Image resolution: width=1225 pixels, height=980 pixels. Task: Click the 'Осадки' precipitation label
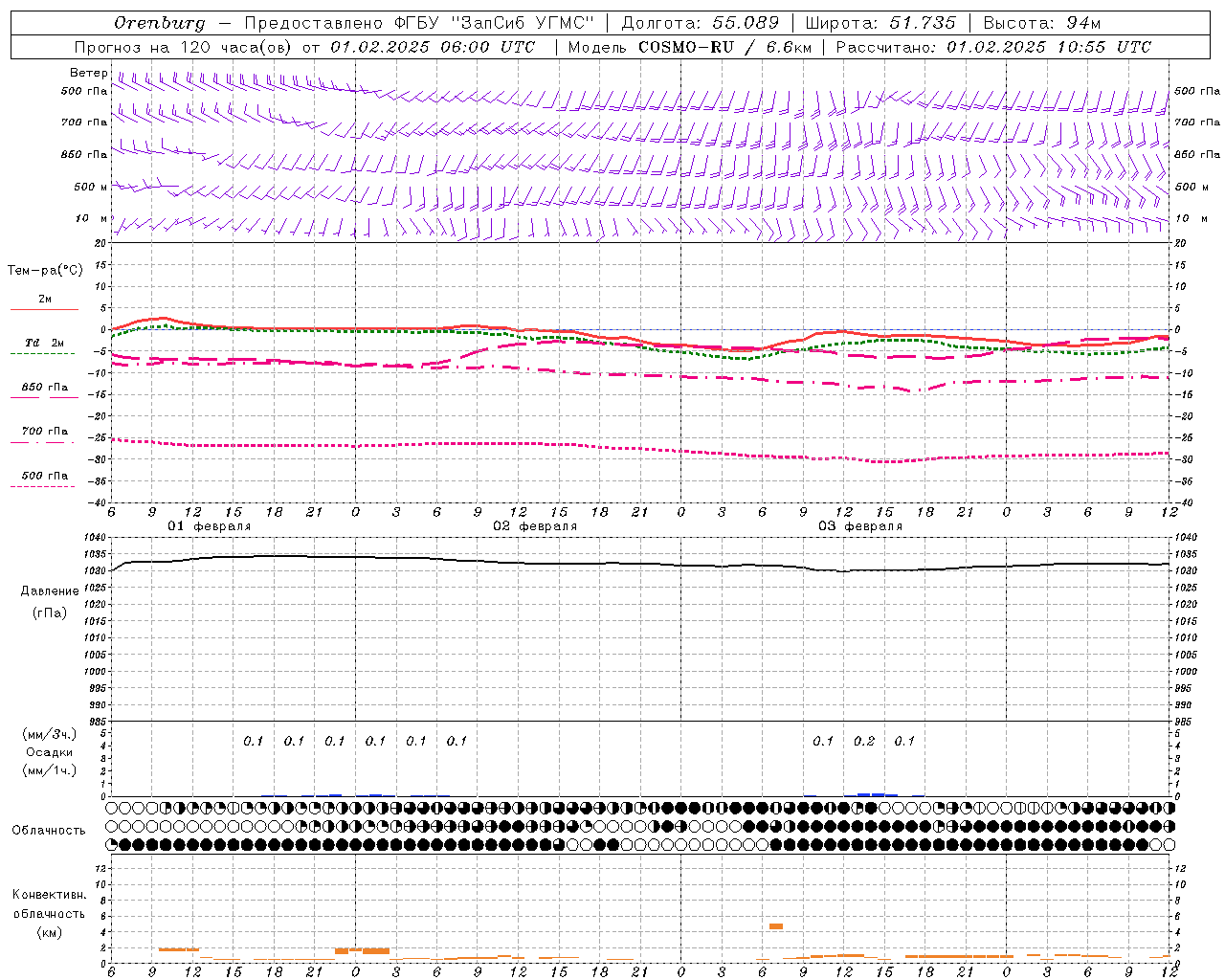[x=49, y=752]
